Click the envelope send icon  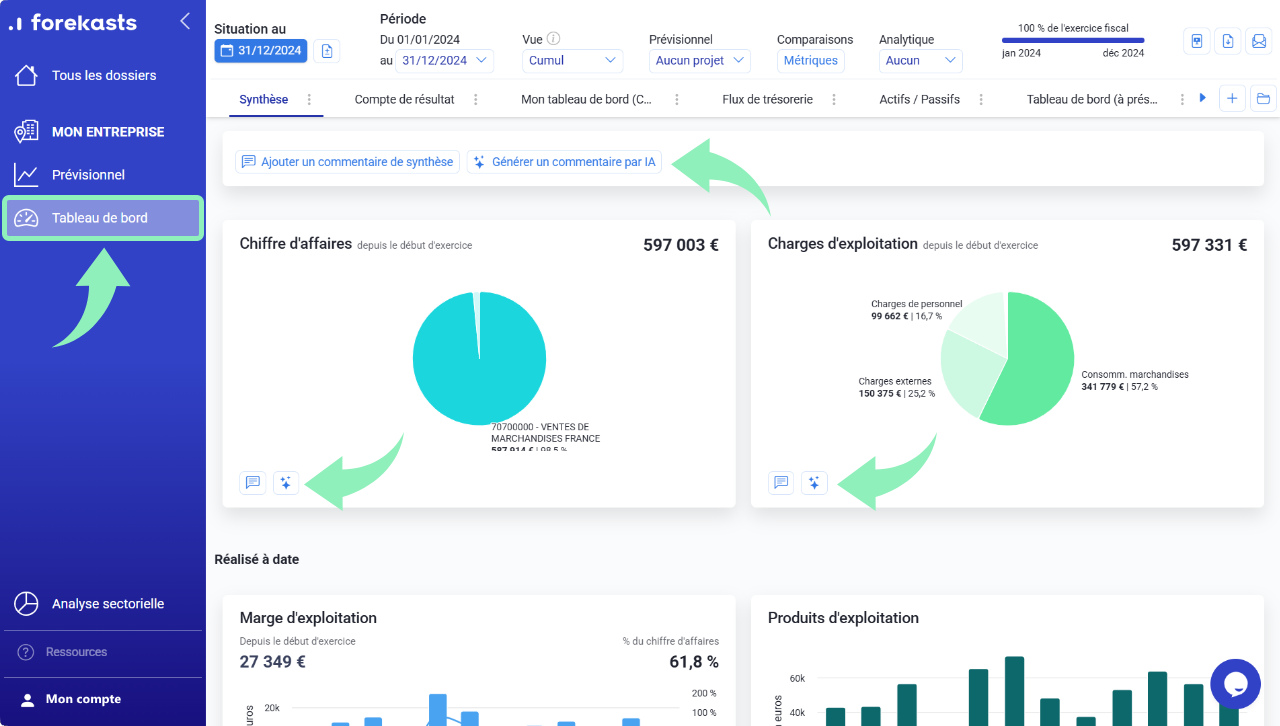click(x=1258, y=41)
